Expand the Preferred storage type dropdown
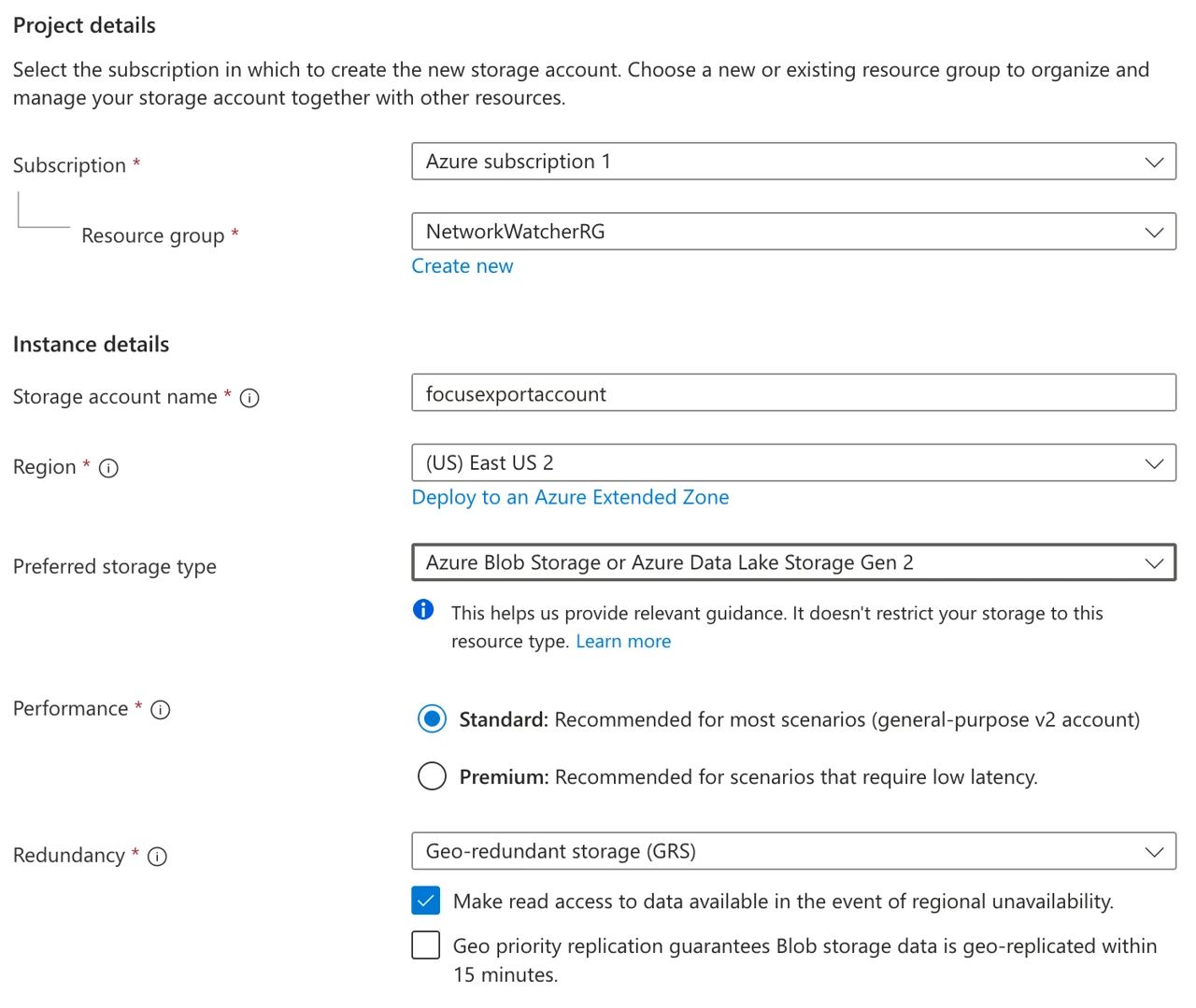This screenshot has height=1008, width=1196. (793, 562)
